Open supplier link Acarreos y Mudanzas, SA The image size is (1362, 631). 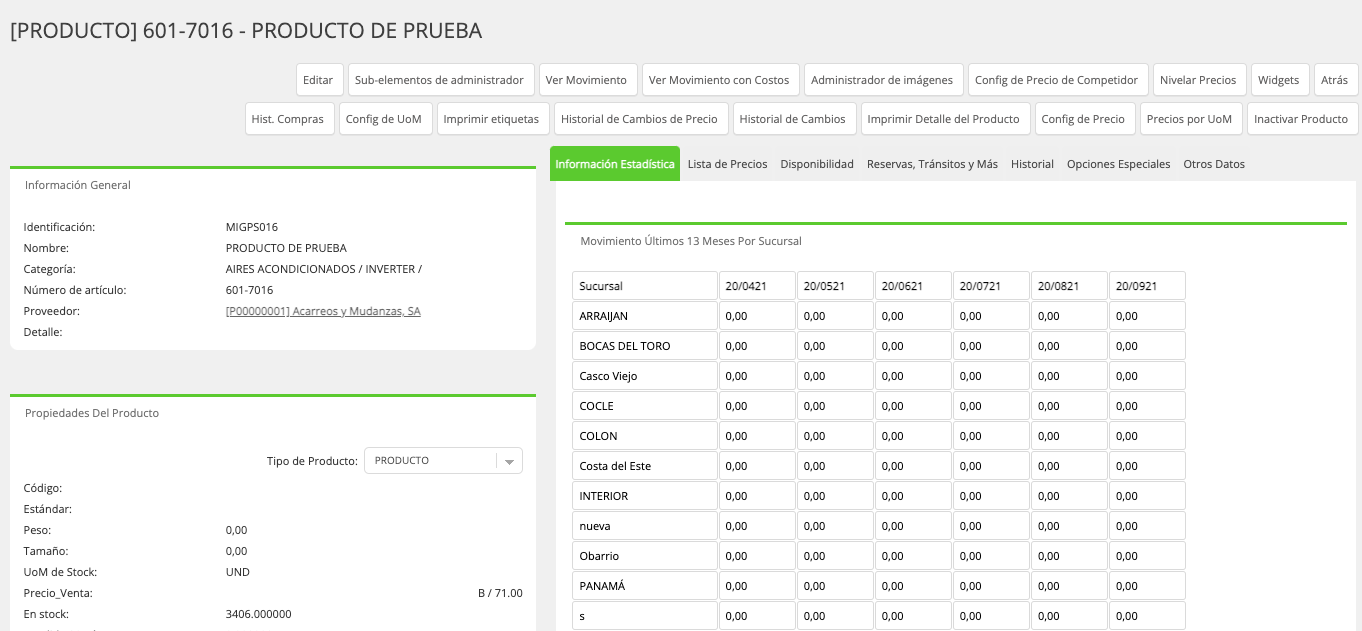pos(323,311)
